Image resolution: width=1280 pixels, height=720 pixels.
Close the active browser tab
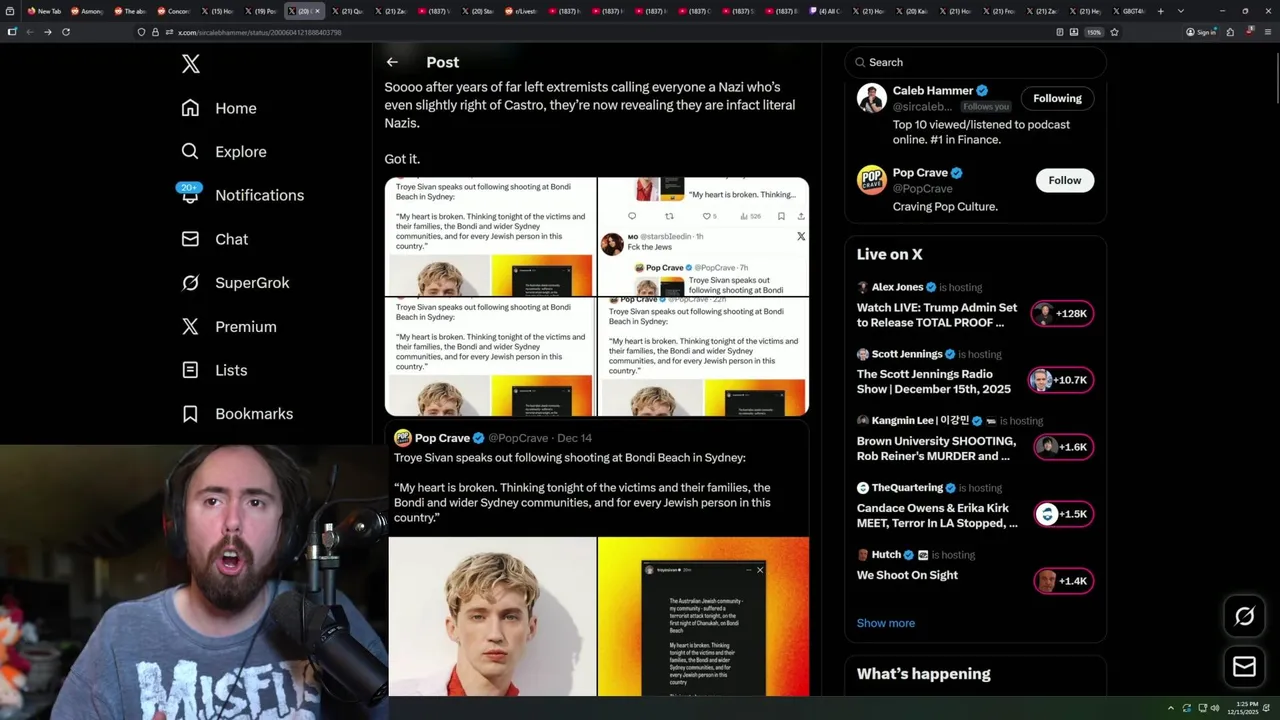coord(317,11)
